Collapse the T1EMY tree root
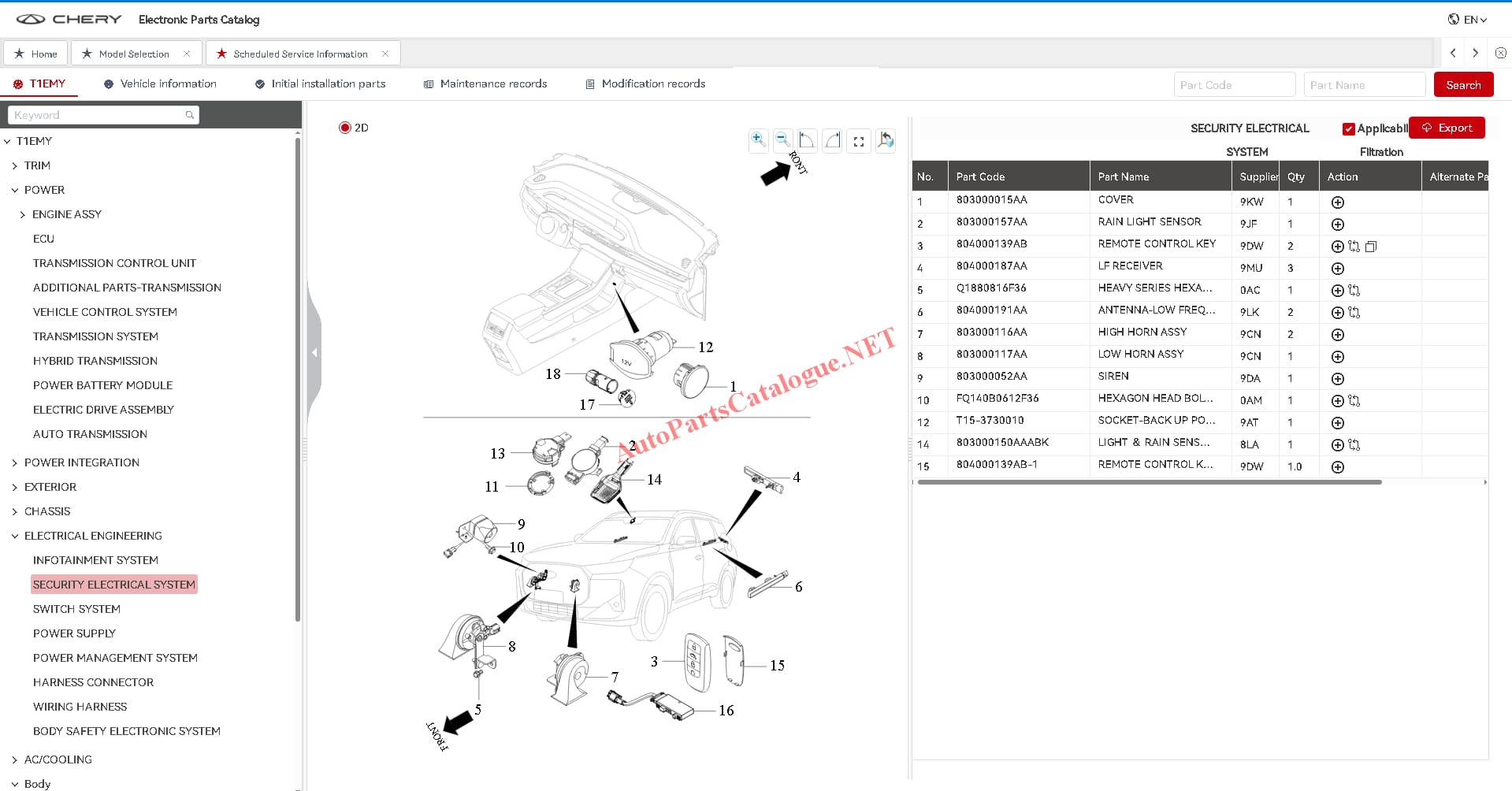 (x=7, y=142)
